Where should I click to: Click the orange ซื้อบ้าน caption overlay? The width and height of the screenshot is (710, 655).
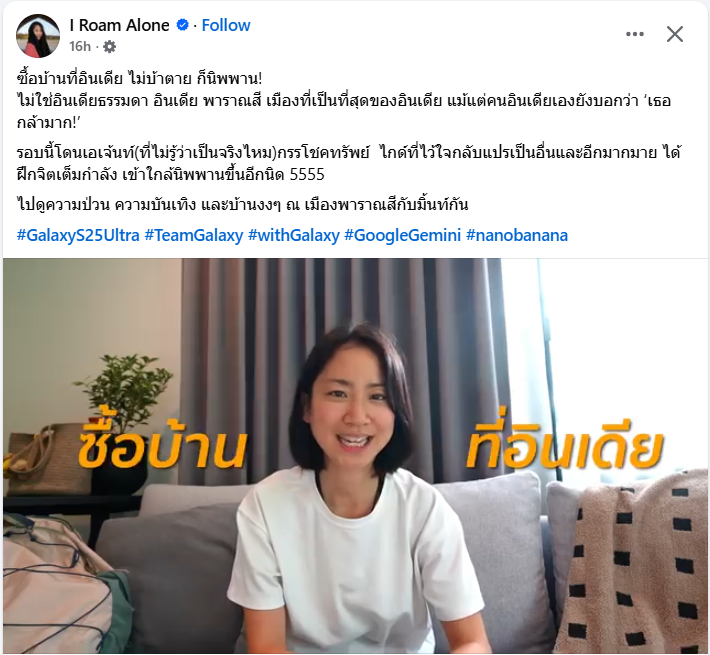(x=163, y=445)
